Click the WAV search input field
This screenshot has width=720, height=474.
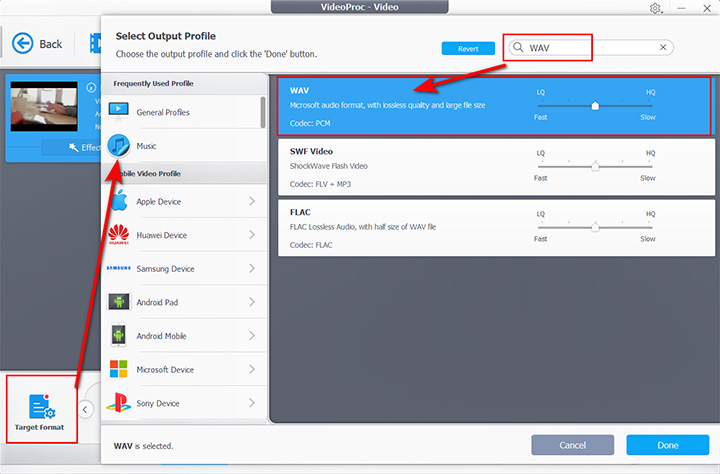click(591, 47)
